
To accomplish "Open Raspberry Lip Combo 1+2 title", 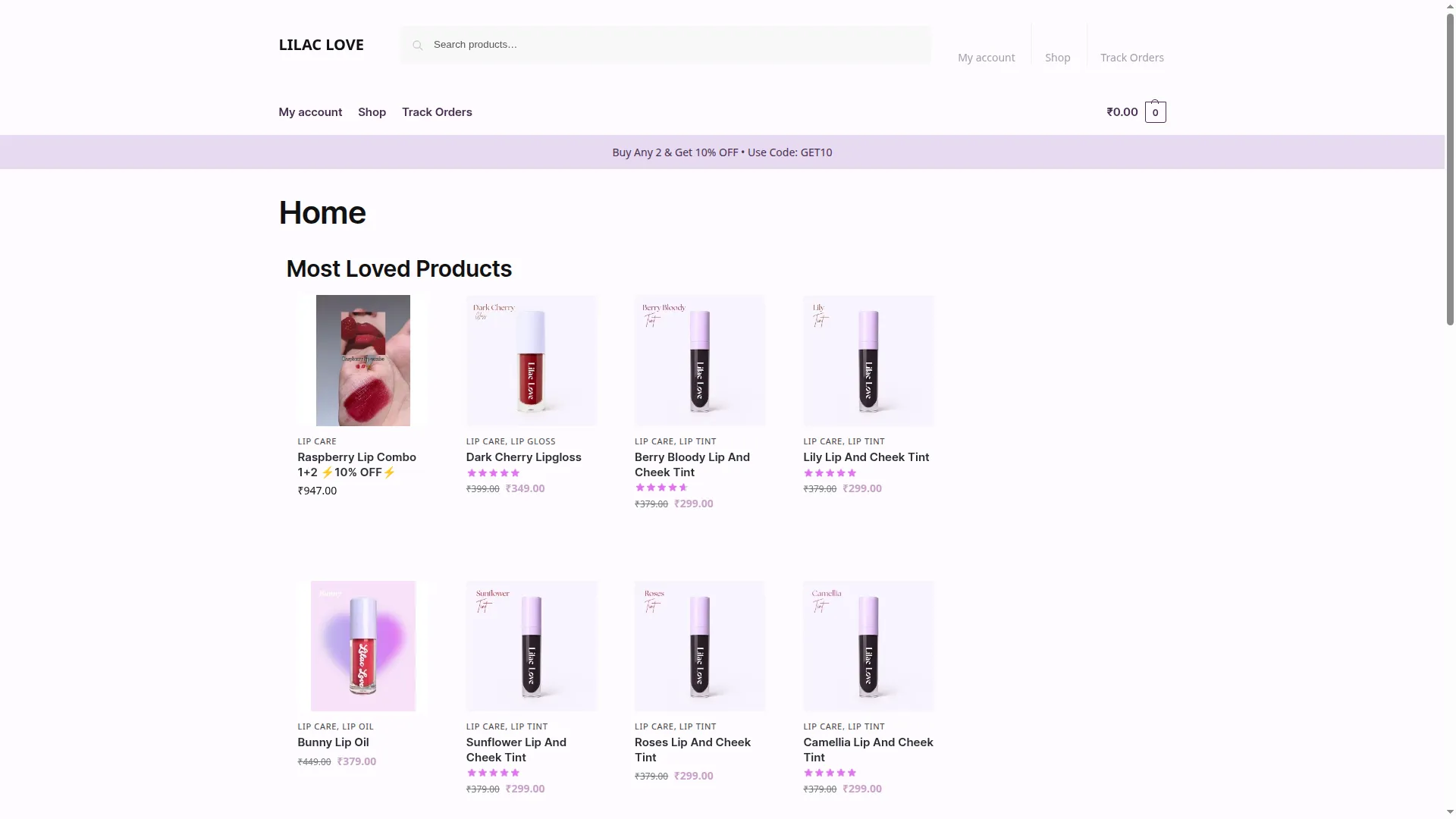I will 357,465.
